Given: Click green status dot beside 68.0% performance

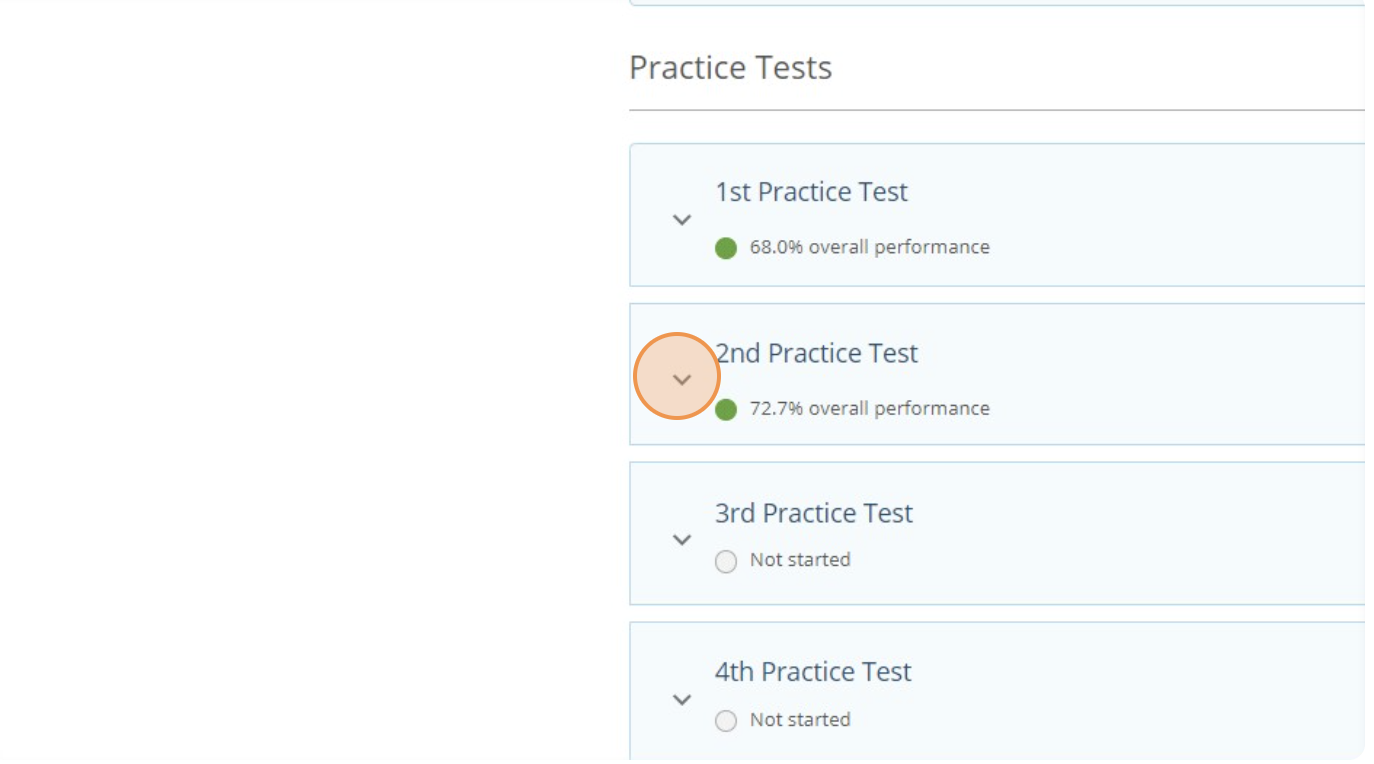Looking at the screenshot, I should pyautogui.click(x=726, y=248).
